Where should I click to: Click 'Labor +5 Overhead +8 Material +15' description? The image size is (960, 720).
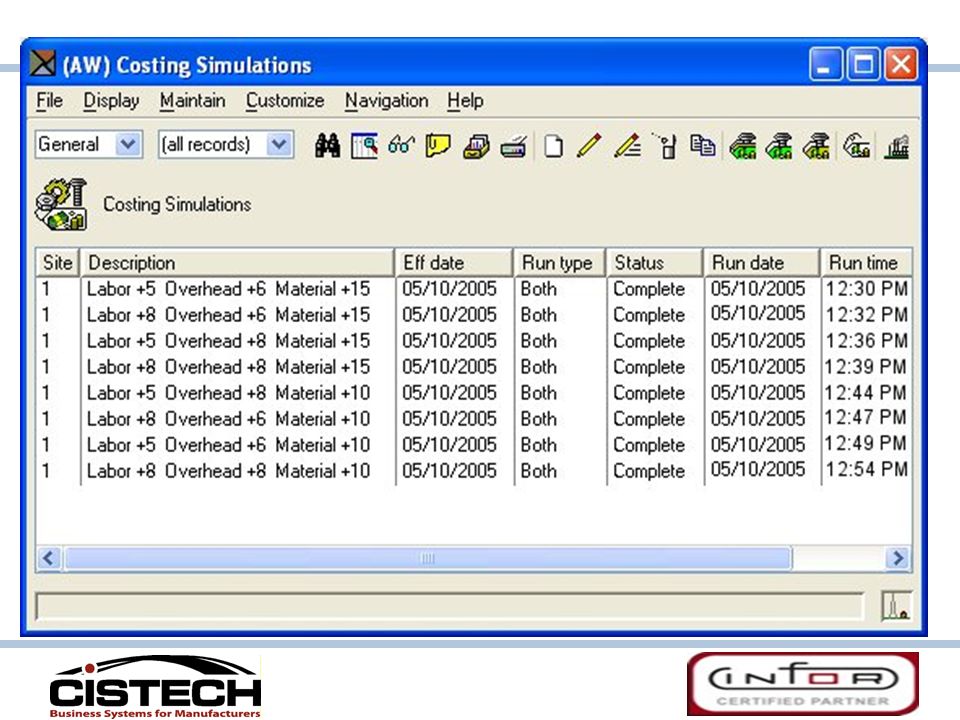228,341
